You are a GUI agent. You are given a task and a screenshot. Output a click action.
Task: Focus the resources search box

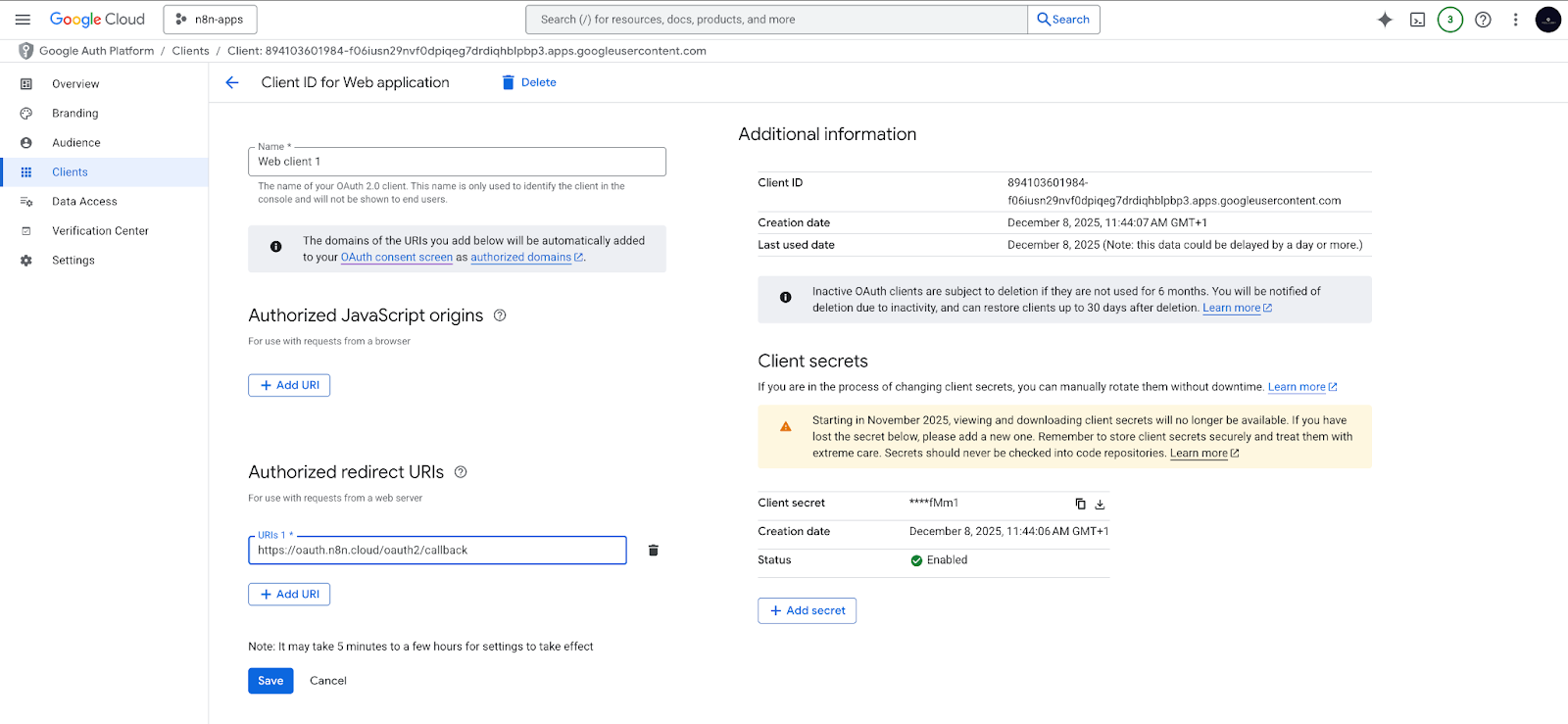coord(776,20)
